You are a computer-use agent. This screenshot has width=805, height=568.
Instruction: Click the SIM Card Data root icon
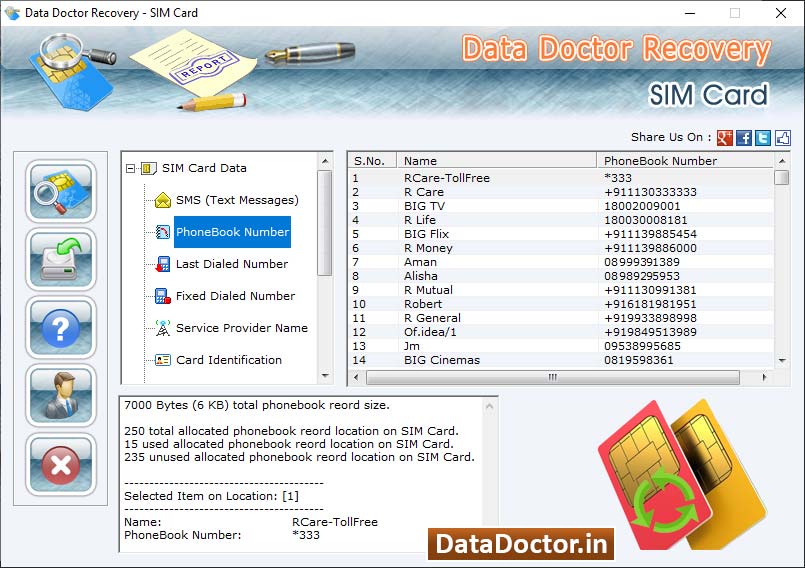[148, 168]
